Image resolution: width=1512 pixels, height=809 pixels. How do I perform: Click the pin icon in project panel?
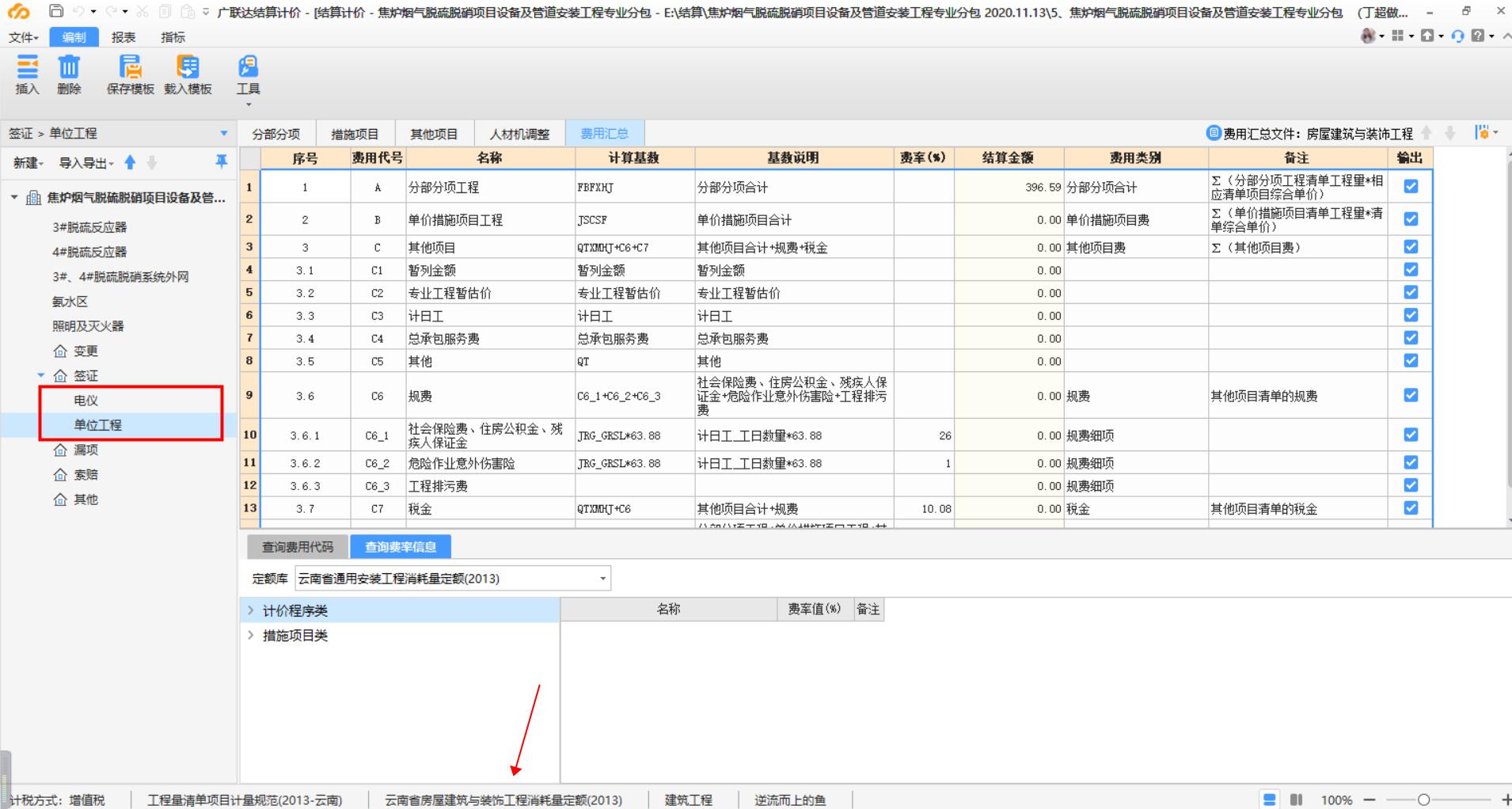(x=222, y=161)
